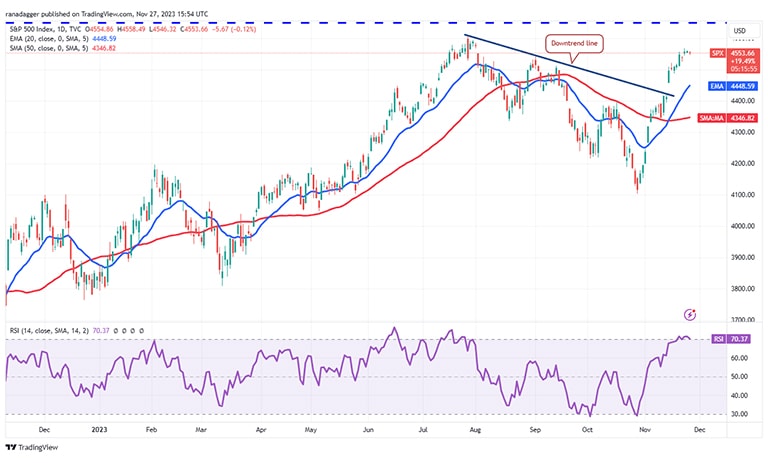Click the 4000.00 price axis label
The height and width of the screenshot is (463, 768).
tap(743, 226)
